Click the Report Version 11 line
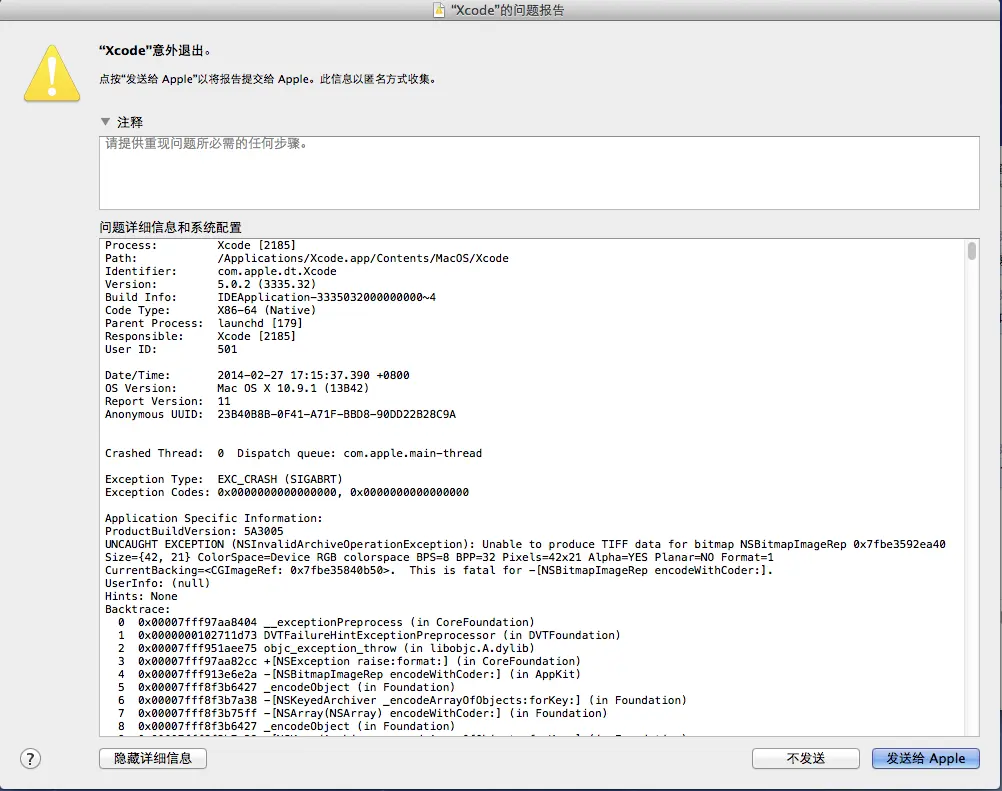Viewport: 1002px width, 791px height. pos(167,401)
